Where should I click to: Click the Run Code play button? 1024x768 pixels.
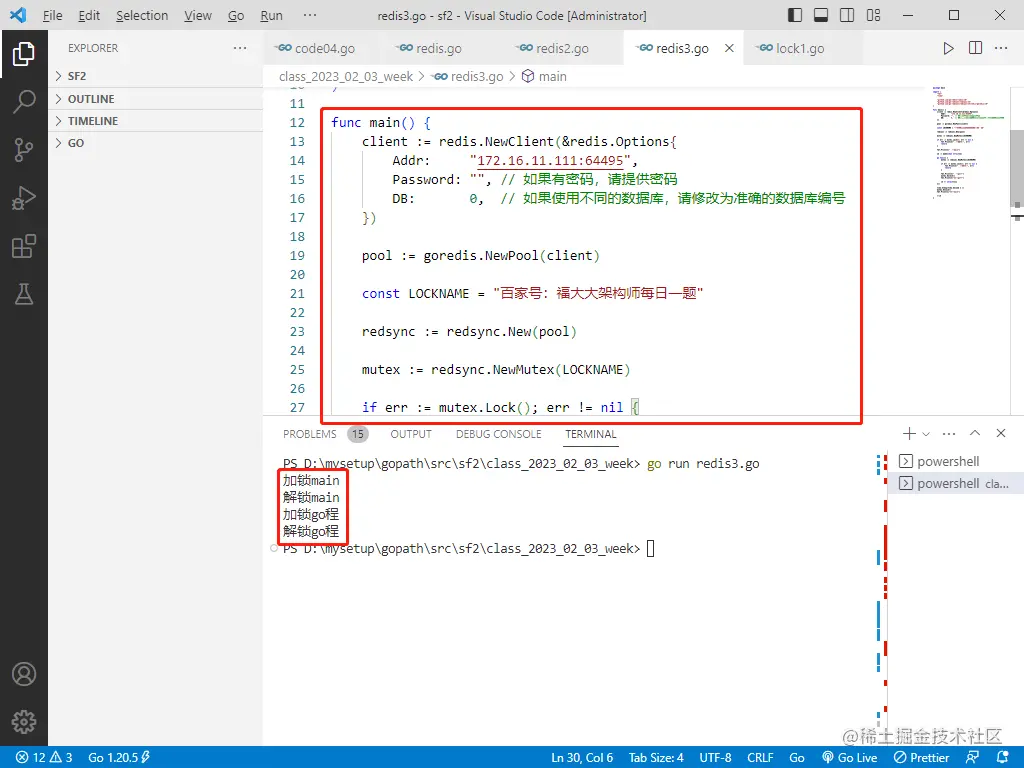[x=948, y=48]
